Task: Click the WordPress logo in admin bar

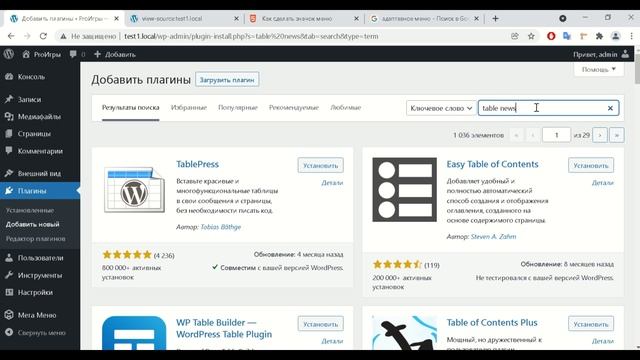Action: pyautogui.click(x=9, y=54)
